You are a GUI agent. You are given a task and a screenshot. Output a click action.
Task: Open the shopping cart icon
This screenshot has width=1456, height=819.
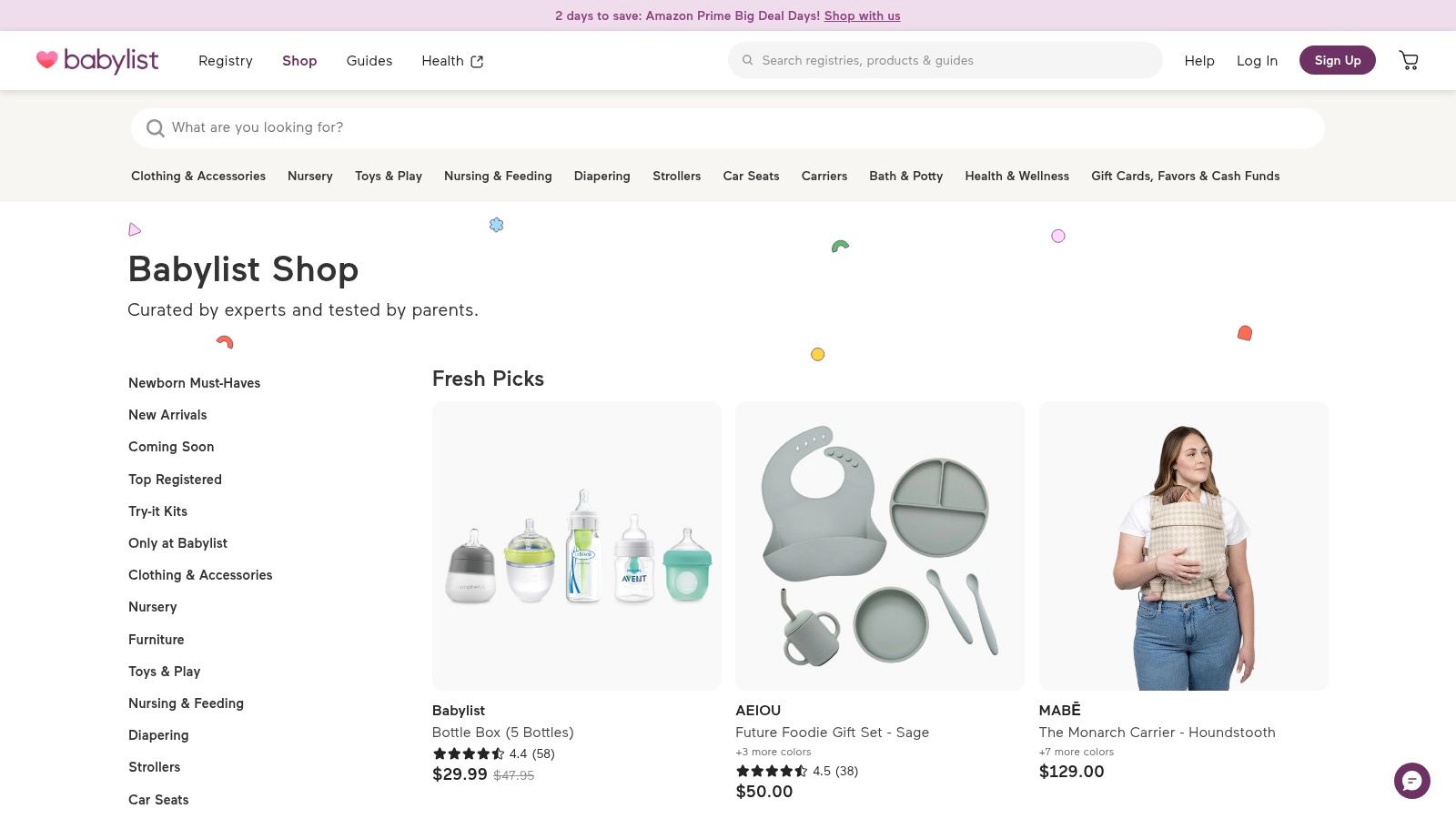(1409, 60)
